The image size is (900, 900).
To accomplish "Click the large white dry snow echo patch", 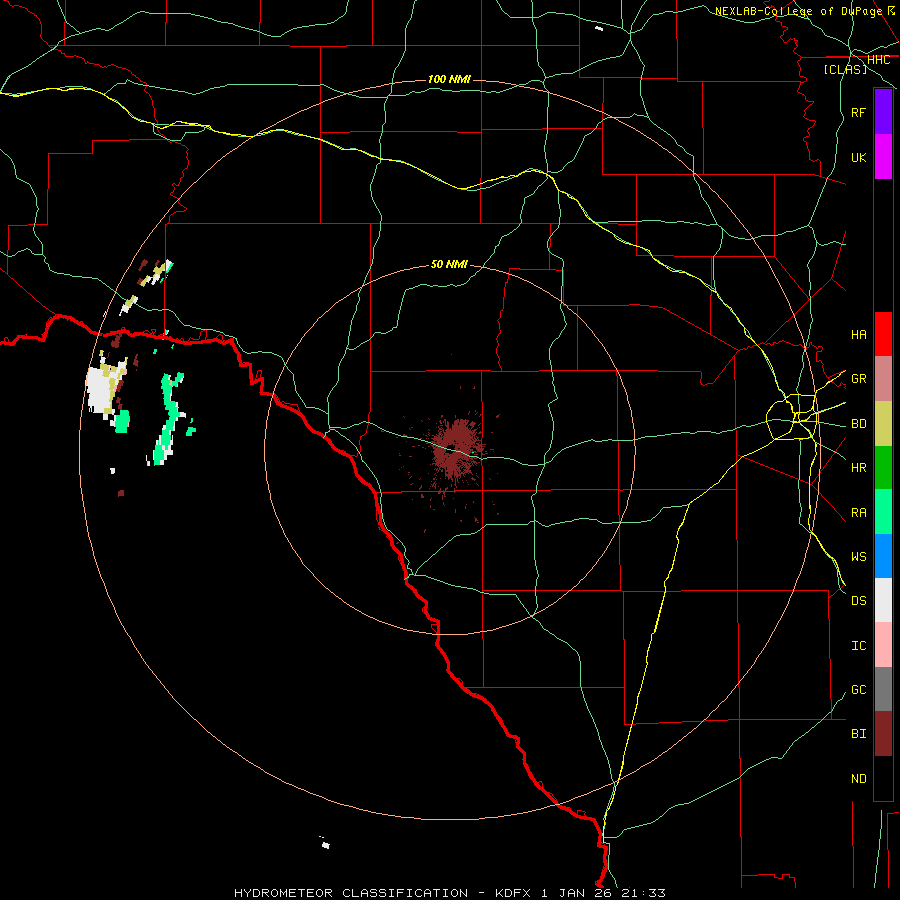I will (102, 389).
